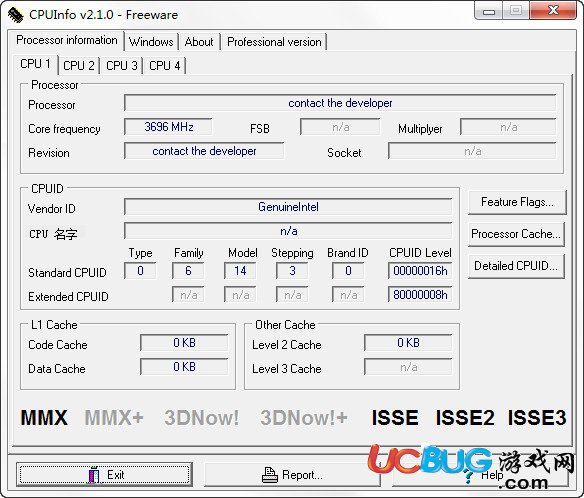Image resolution: width=584 pixels, height=498 pixels.
Task: Maximize the CPUInfo window
Action: pyautogui.click(x=515, y=11)
